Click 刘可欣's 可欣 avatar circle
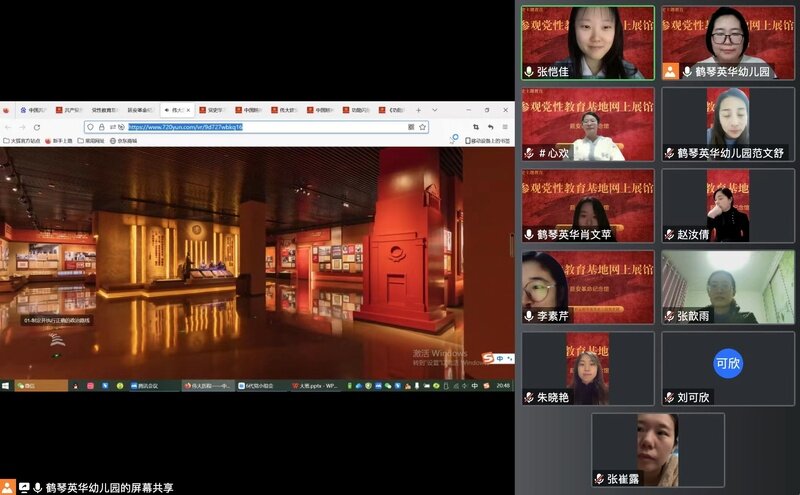 728,363
